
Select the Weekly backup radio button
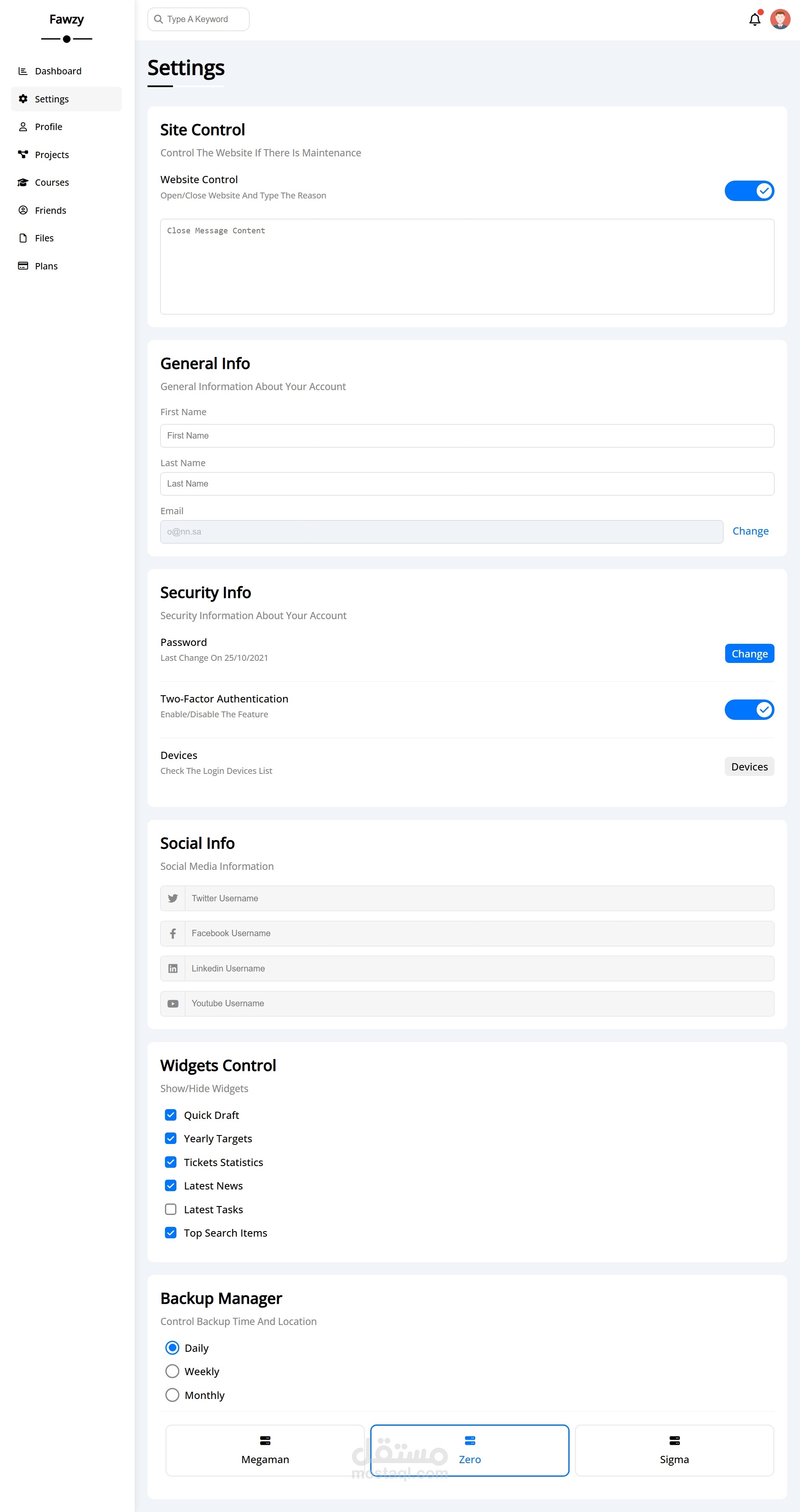coord(172,1371)
